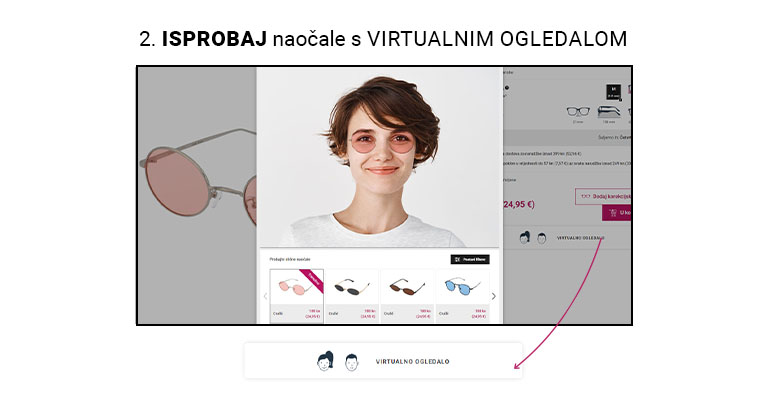Screen dimensions: 768x400
Task: Click the small female face icon beside price panel
Action: coord(525,237)
